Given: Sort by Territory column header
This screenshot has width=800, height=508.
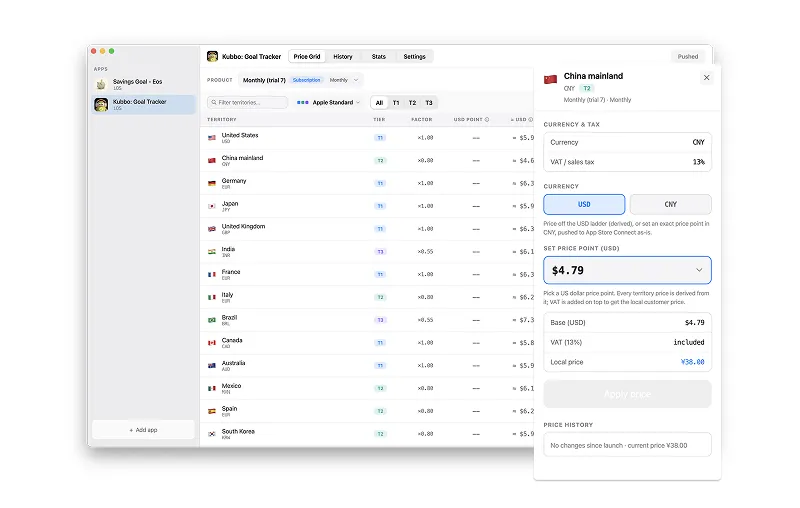Looking at the screenshot, I should 221,119.
